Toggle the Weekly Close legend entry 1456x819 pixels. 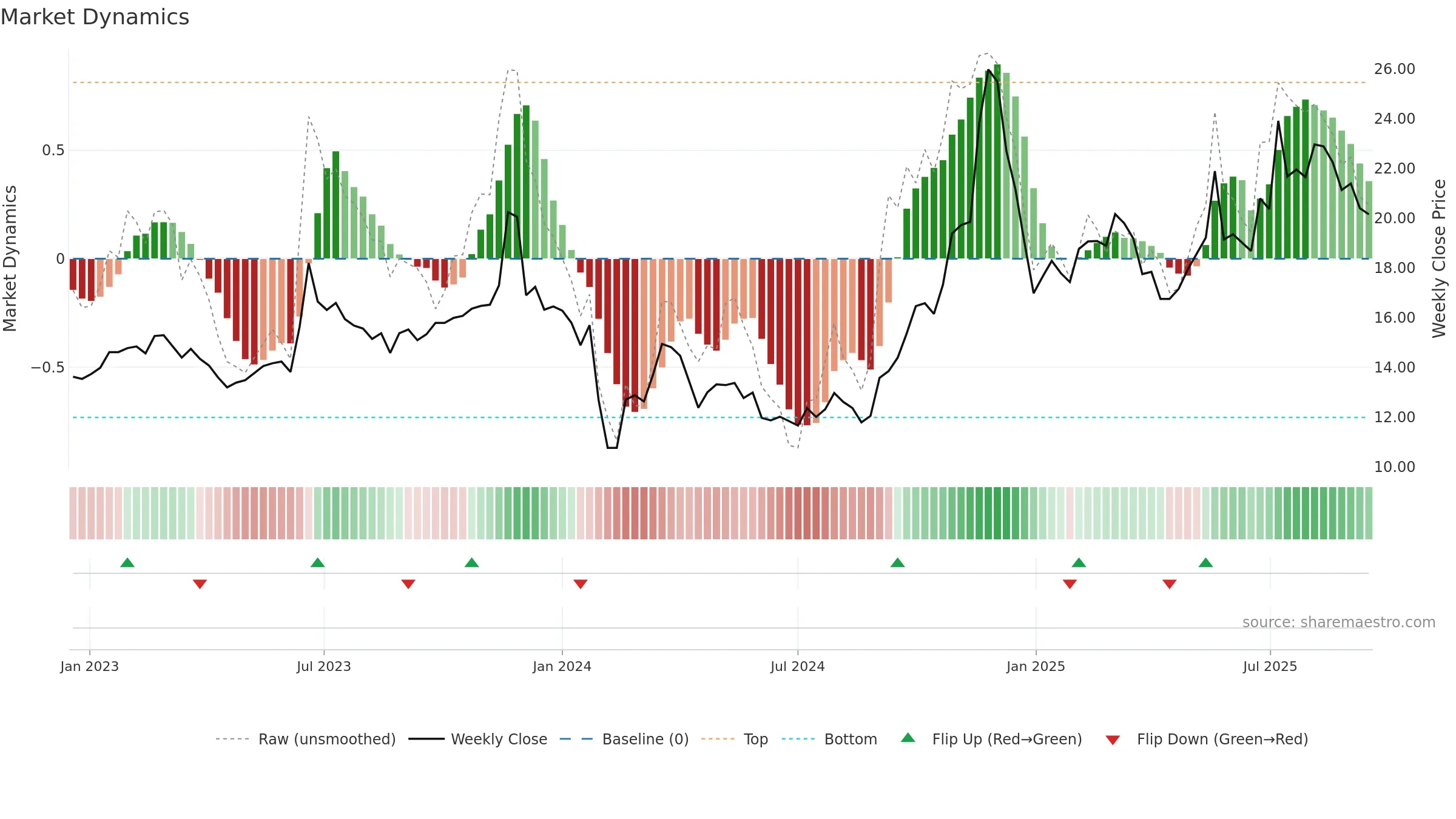[478, 739]
